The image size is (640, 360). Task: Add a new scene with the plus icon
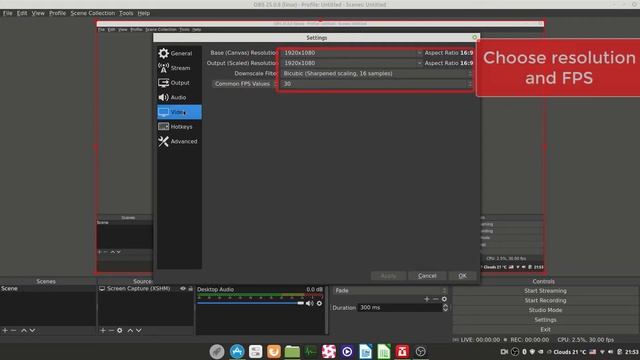pos(5,330)
